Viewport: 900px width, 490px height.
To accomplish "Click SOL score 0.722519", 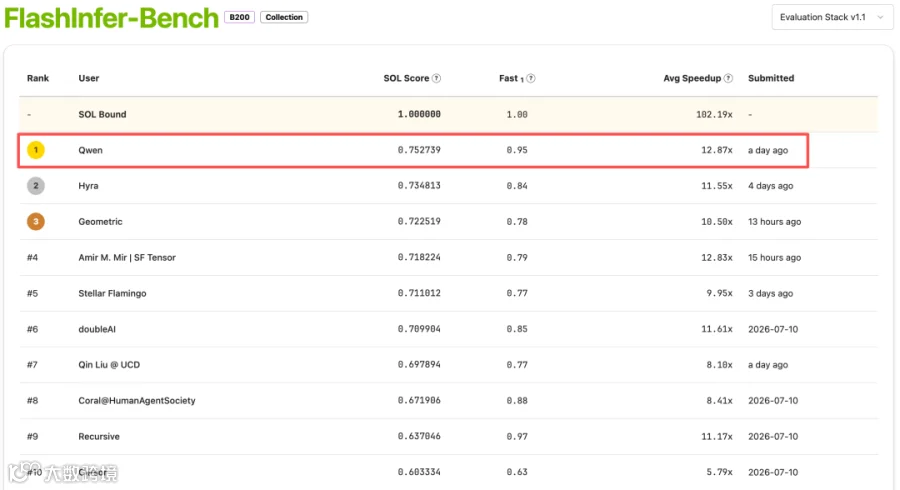I will (x=419, y=221).
